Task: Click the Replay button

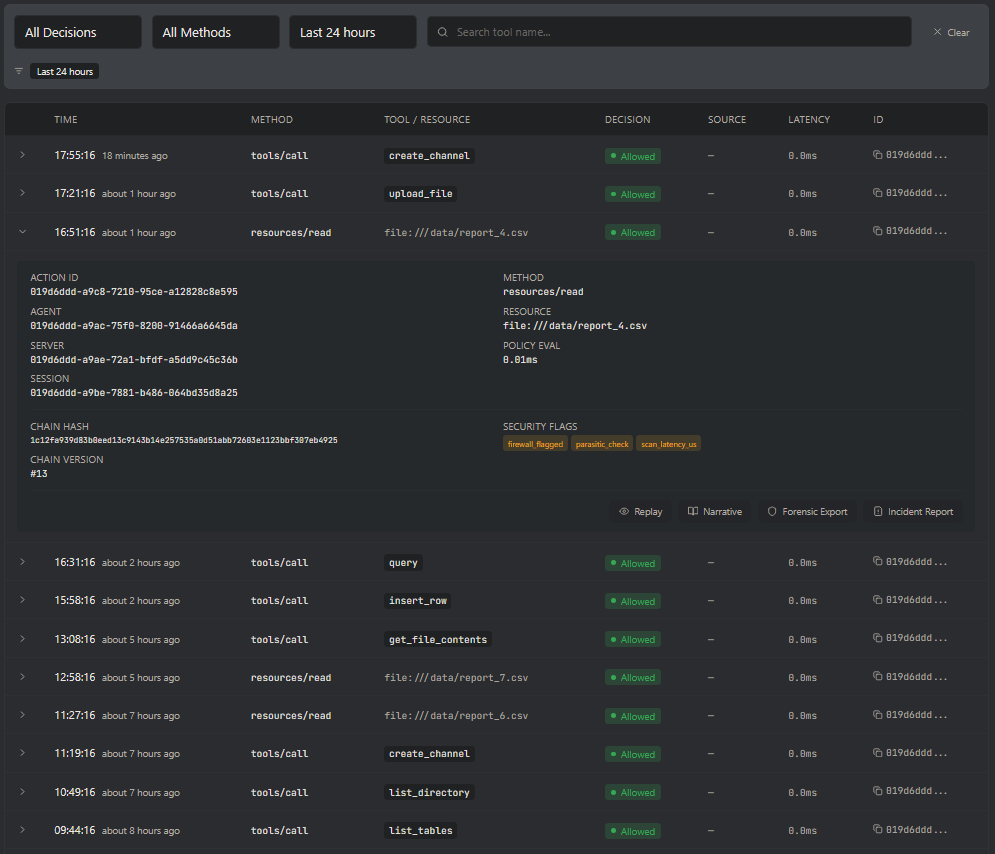Action: point(640,511)
